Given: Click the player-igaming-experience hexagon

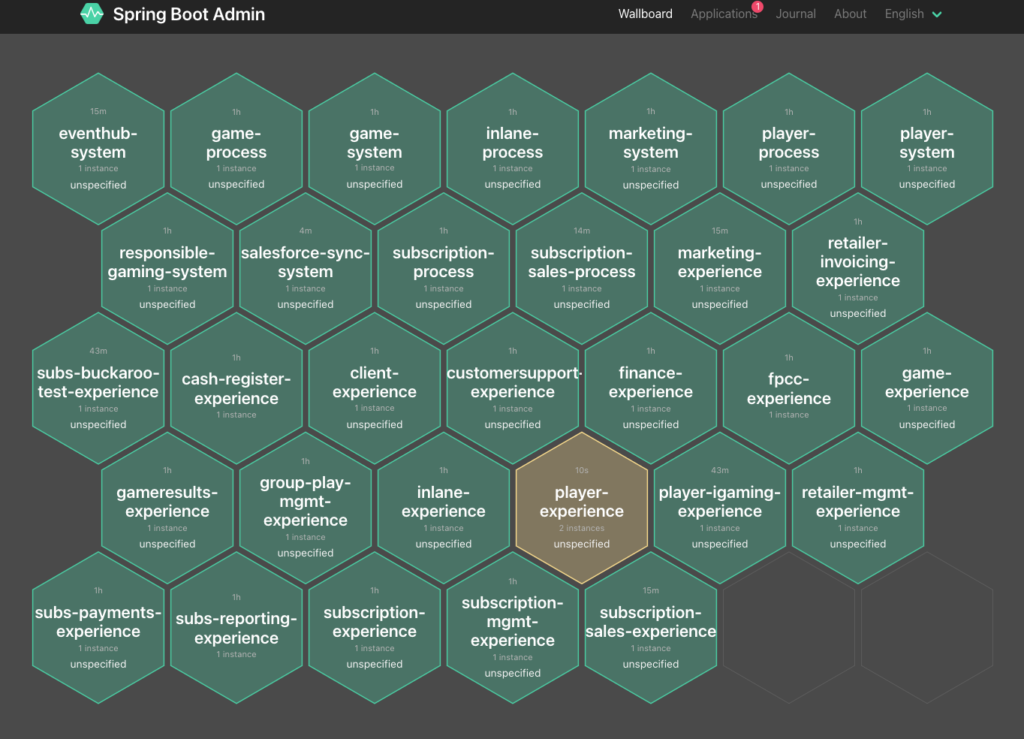Looking at the screenshot, I should click(719, 508).
